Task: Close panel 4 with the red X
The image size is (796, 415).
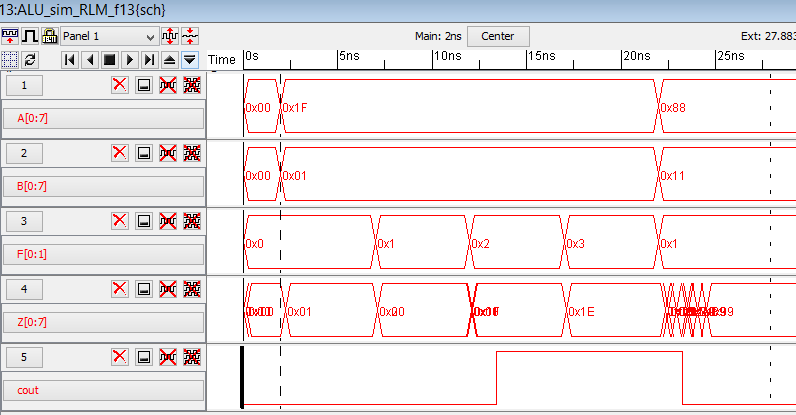Action: [x=120, y=289]
